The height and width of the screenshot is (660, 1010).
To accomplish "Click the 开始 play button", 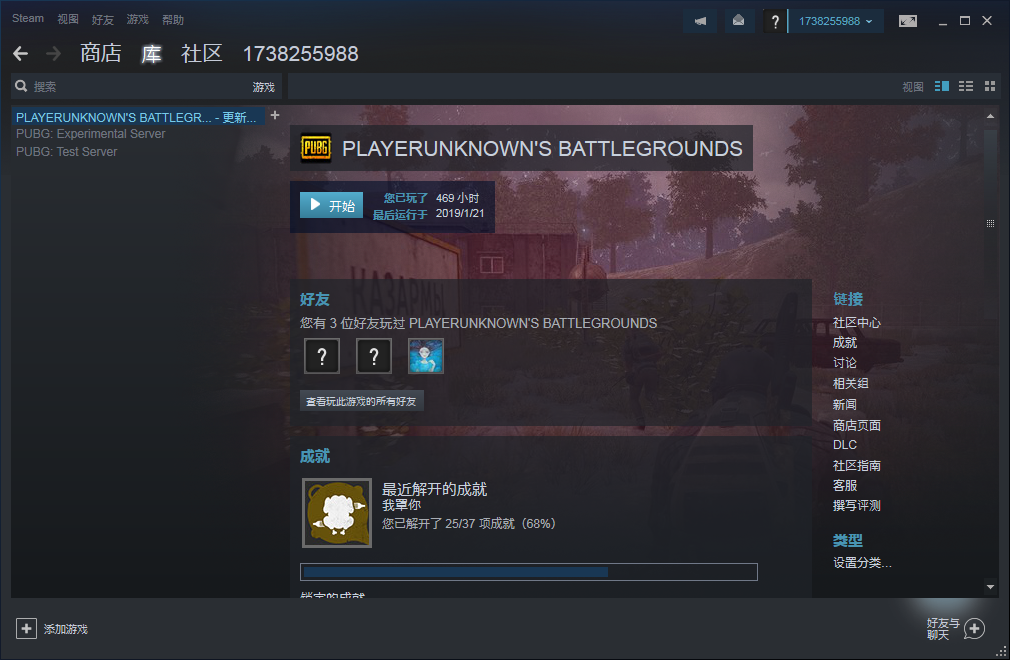I will [x=332, y=205].
